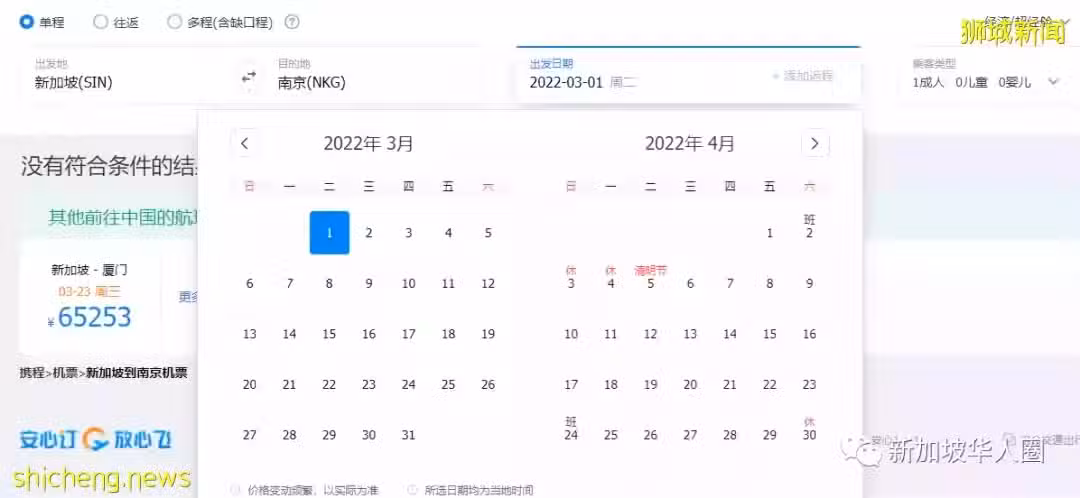The image size is (1080, 498).
Task: Pick March 31 in the calendar
Action: [x=409, y=435]
